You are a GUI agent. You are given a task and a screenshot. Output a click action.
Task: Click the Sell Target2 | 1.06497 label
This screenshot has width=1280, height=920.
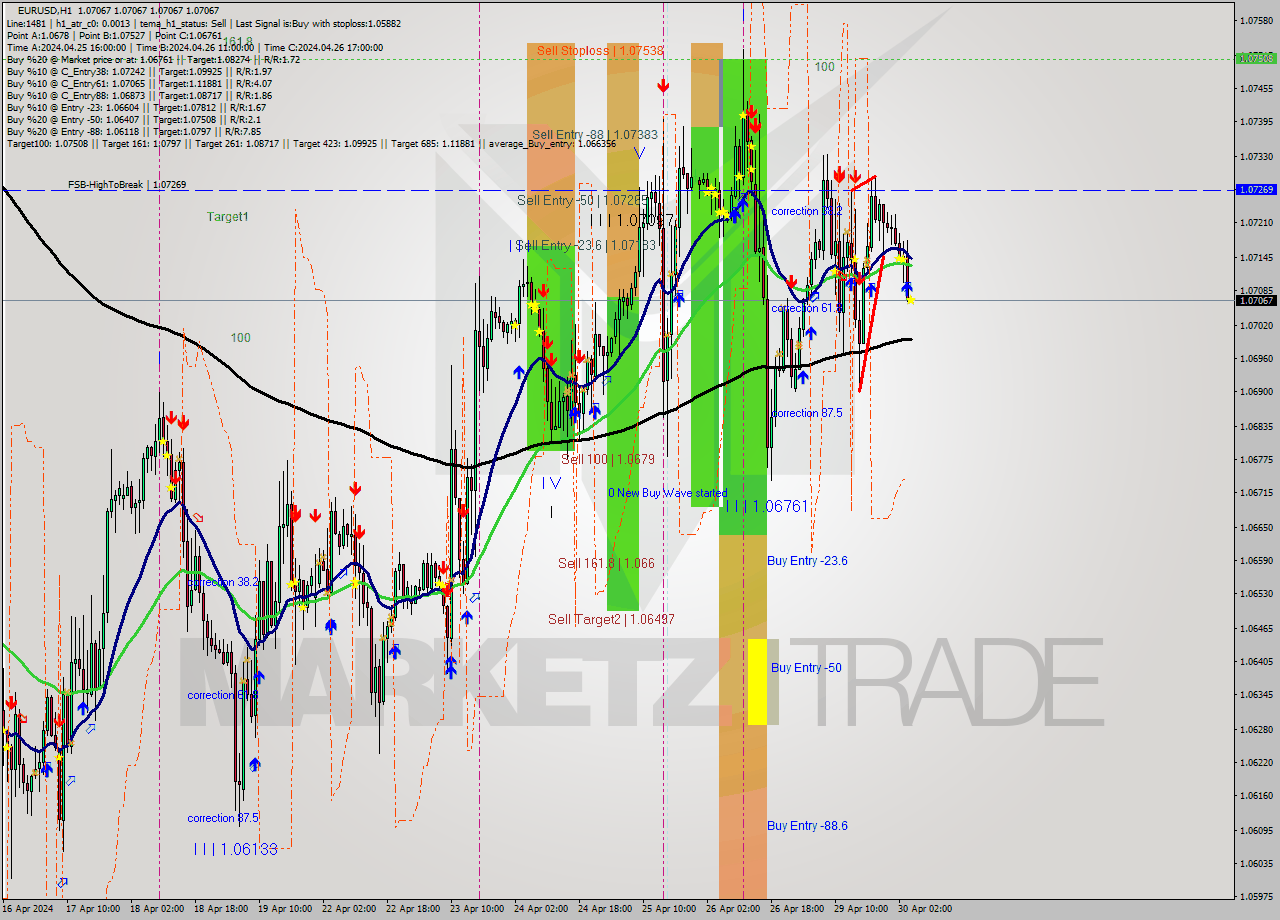(x=611, y=619)
